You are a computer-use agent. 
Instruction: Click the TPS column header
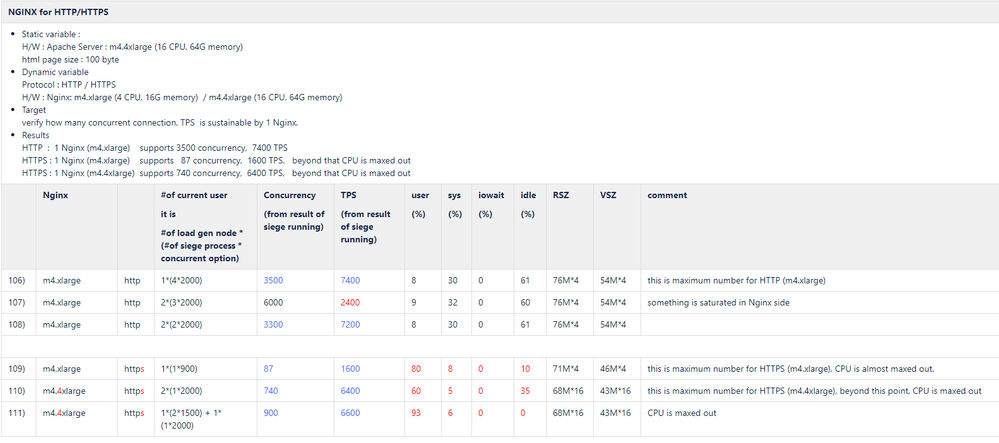coord(349,195)
